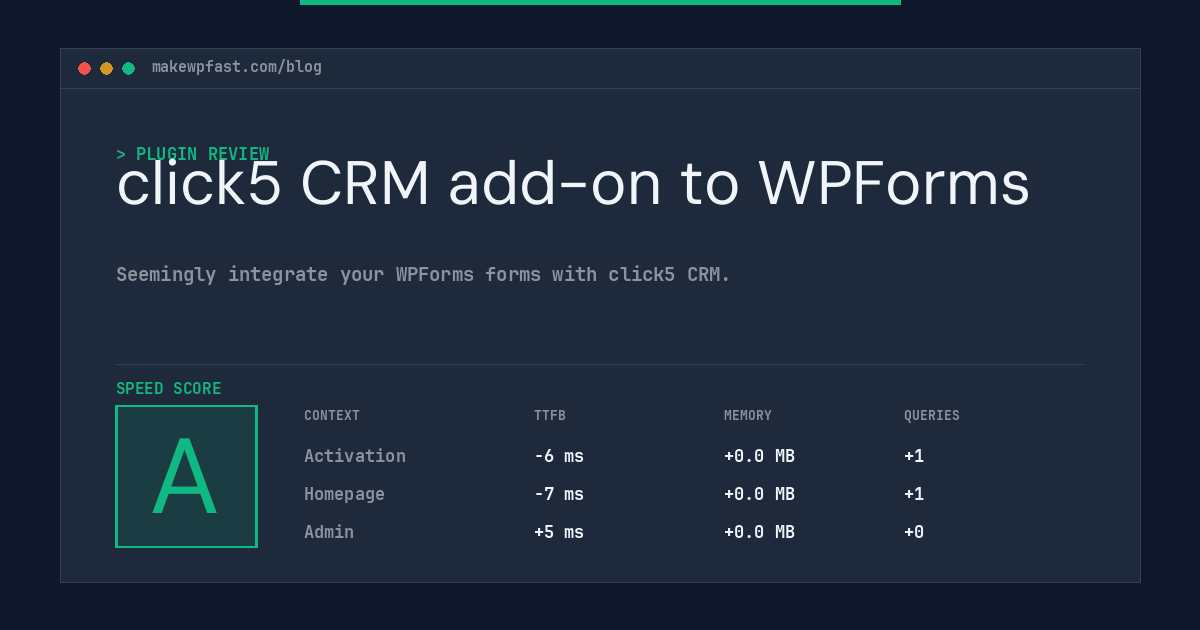Click the 'click5 CRM add-on to WPForms' title
Image resolution: width=1200 pixels, height=630 pixels.
(x=573, y=184)
